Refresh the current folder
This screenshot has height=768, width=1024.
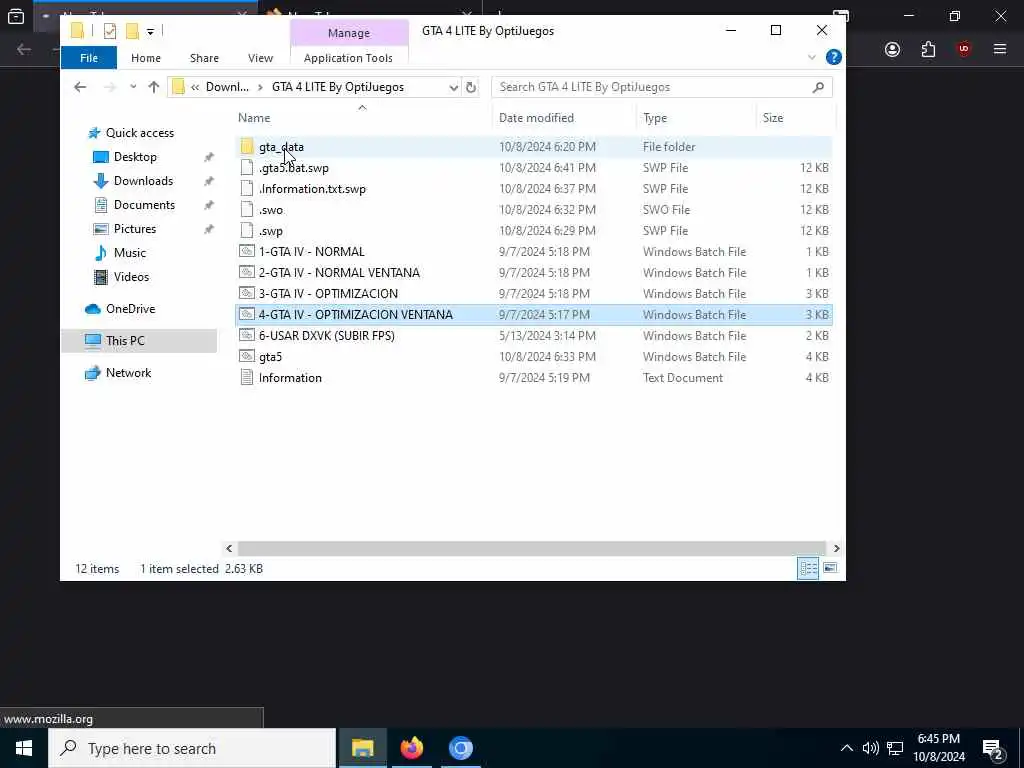pos(471,88)
